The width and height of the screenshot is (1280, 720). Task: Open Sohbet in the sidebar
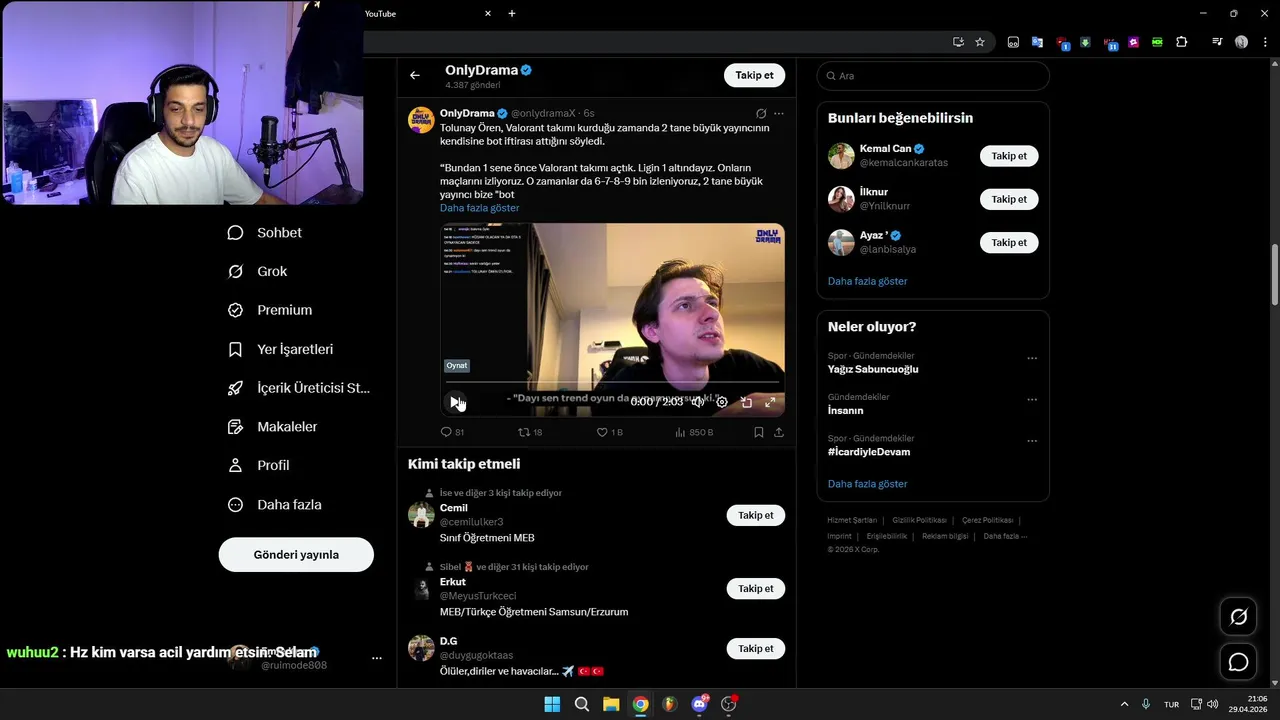click(265, 232)
